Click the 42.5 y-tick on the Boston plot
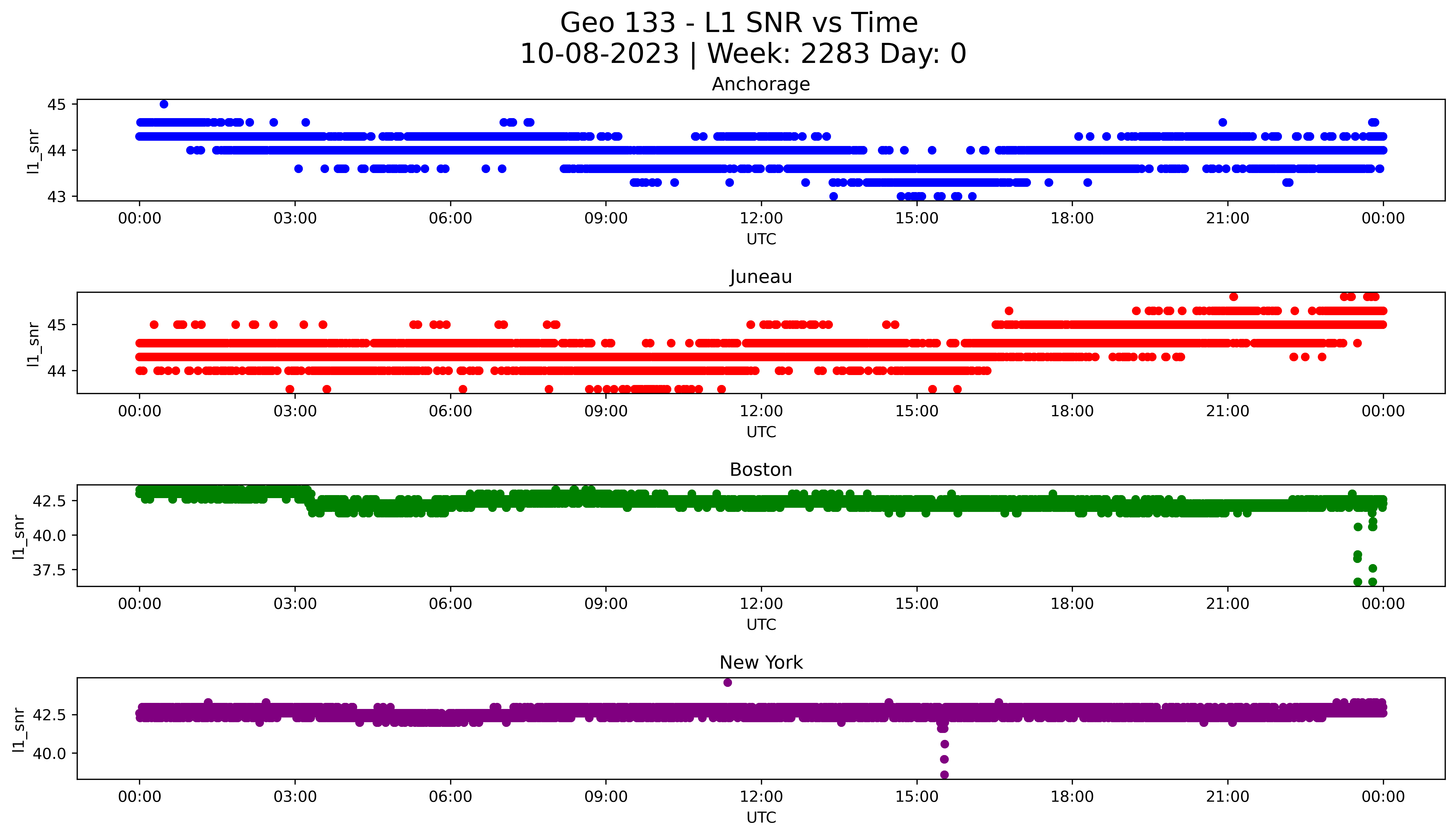The image size is (1456, 837). pyautogui.click(x=49, y=501)
